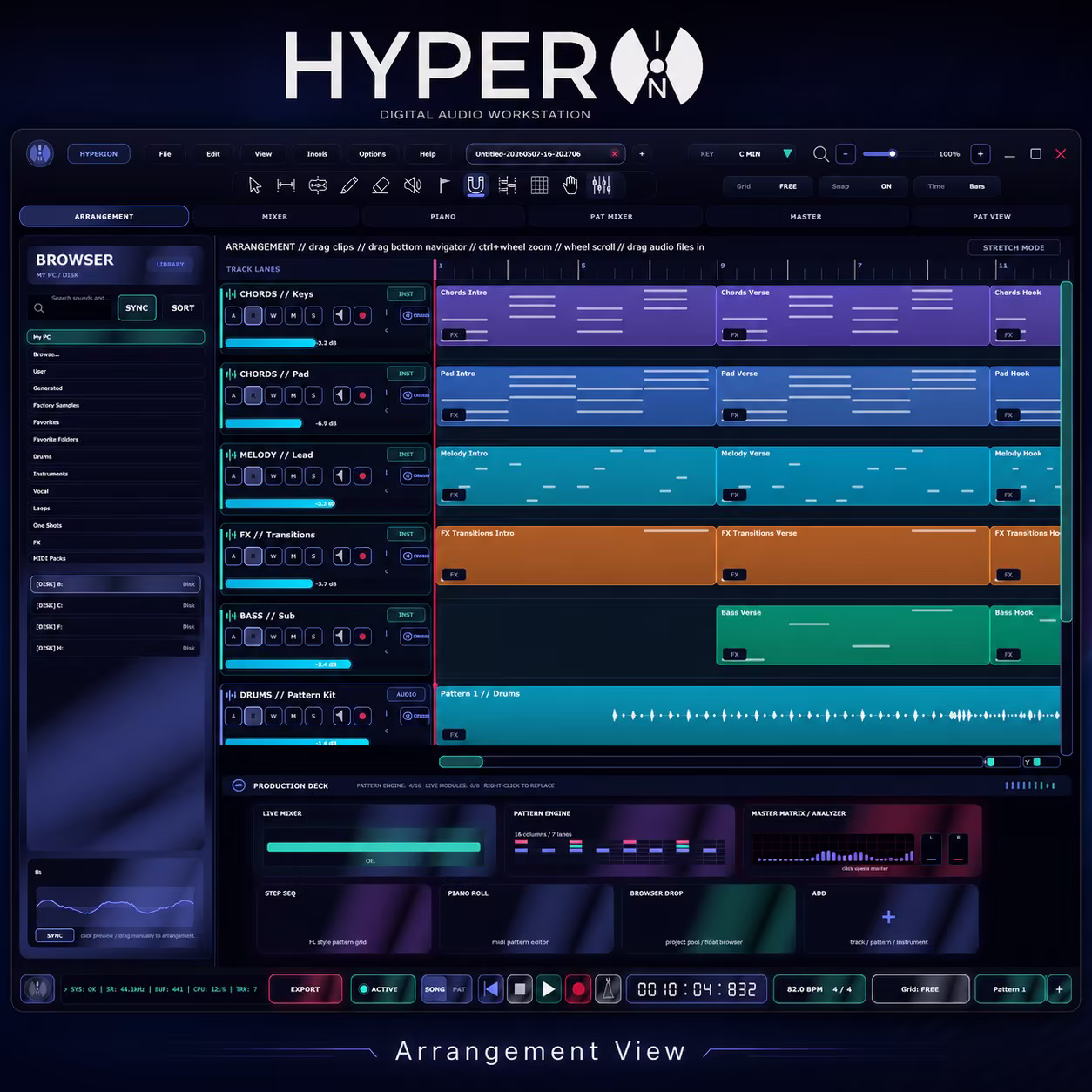The image size is (1092, 1092).
Task: Open the mixer faders icon
Action: click(x=602, y=185)
